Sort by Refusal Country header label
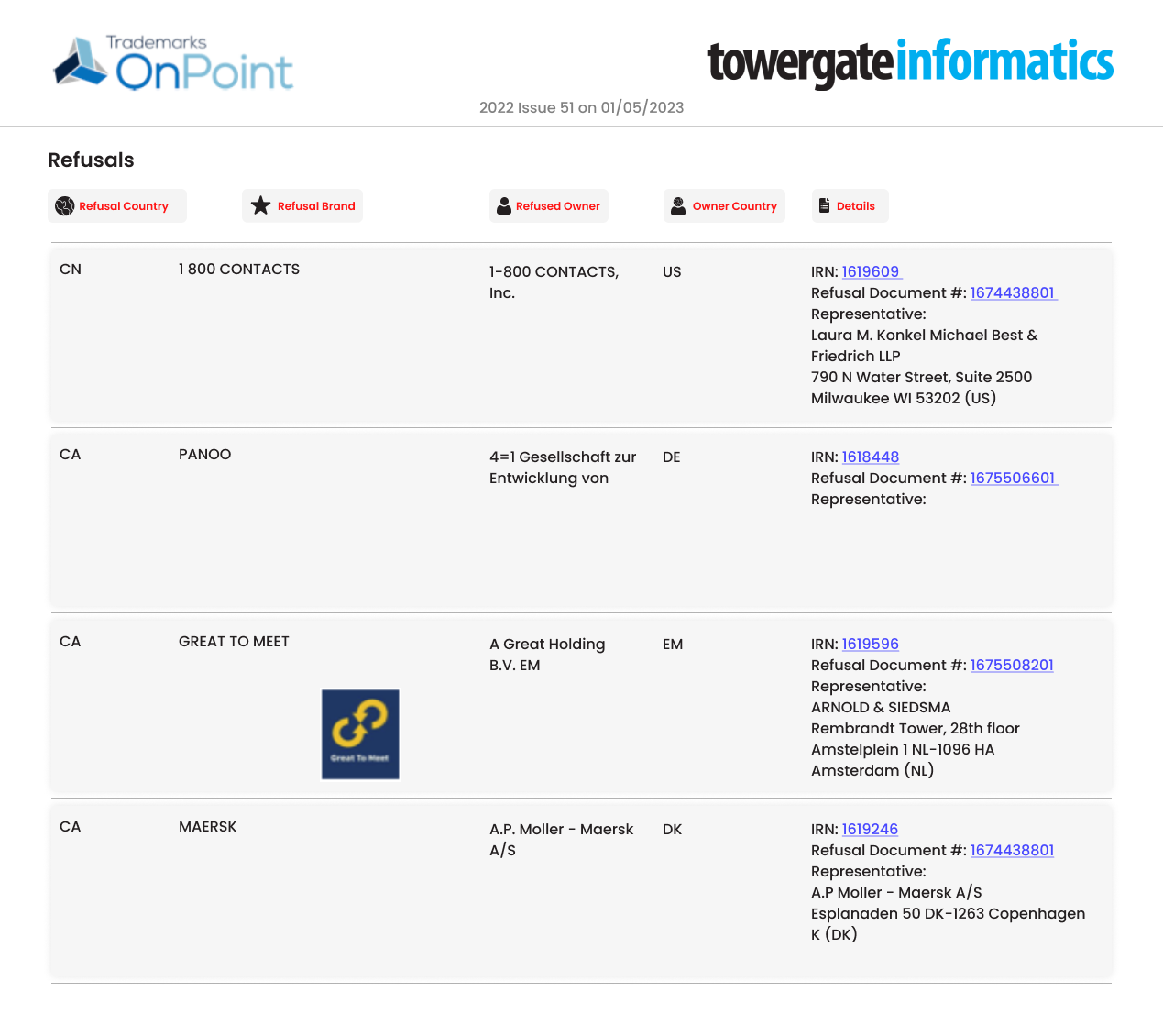This screenshot has width=1163, height=1036. (x=124, y=206)
